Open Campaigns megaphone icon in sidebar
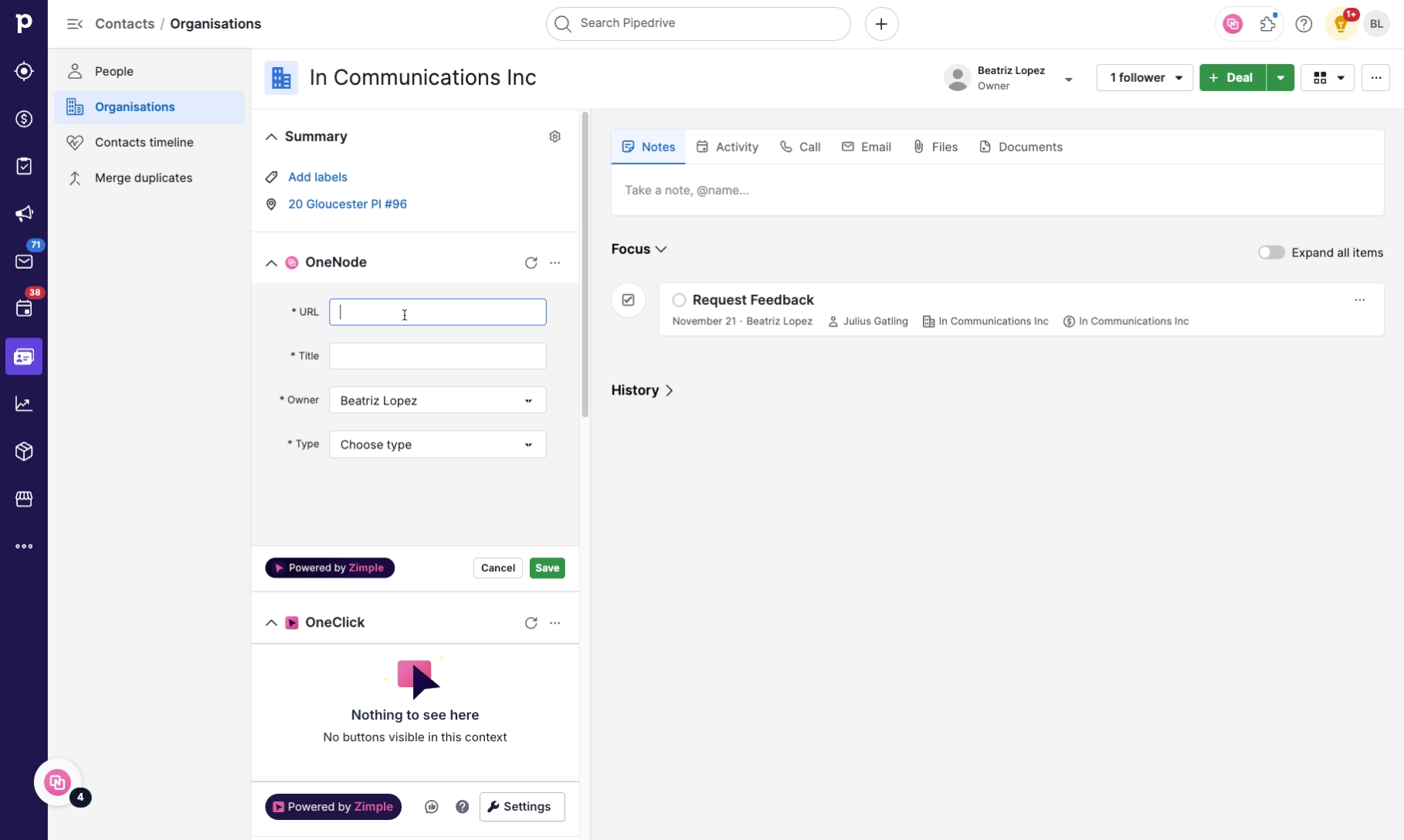Screen dimensions: 1404x840 [x=24, y=214]
